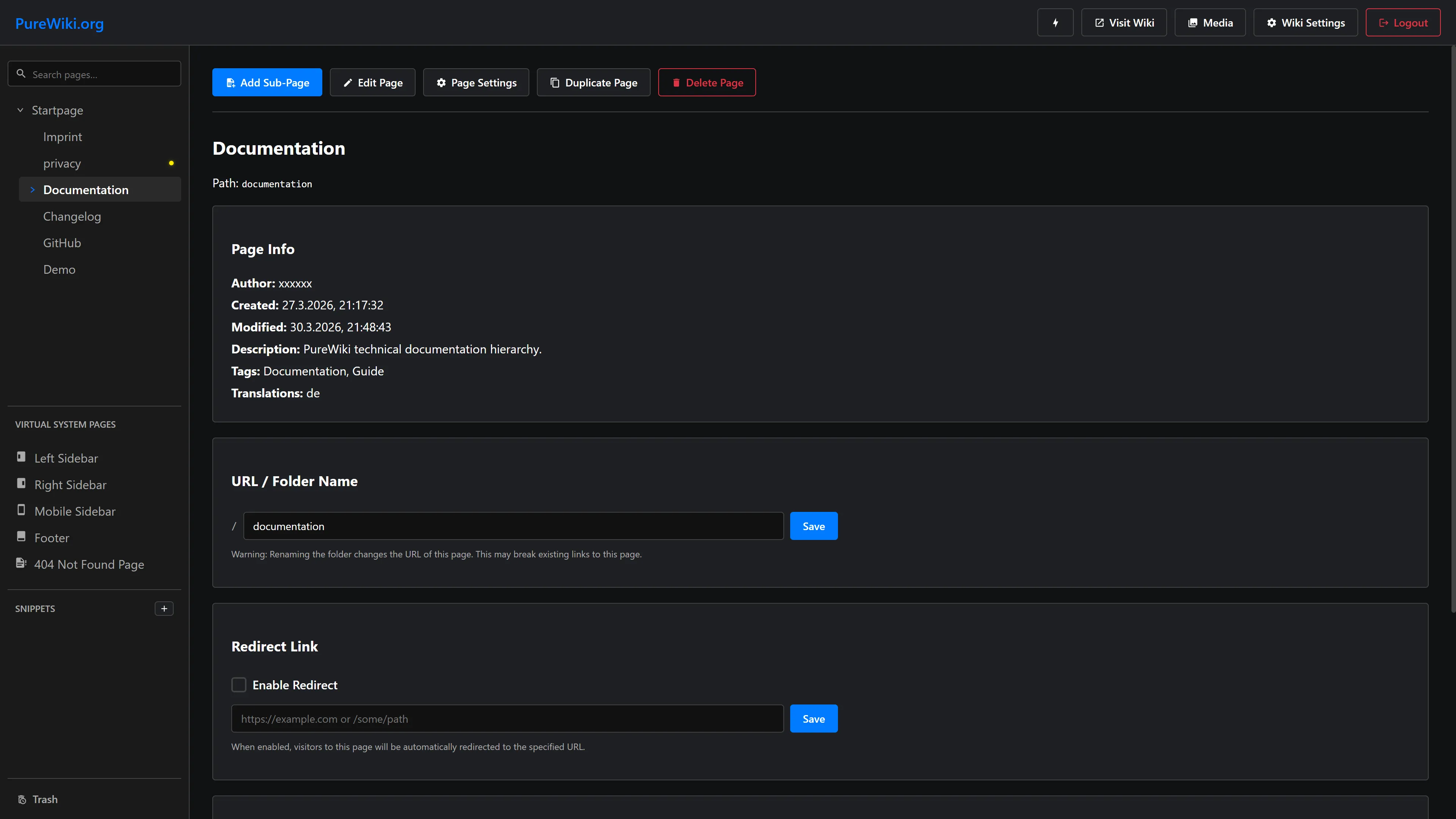Click the yellow dot next to privacy

point(171,163)
